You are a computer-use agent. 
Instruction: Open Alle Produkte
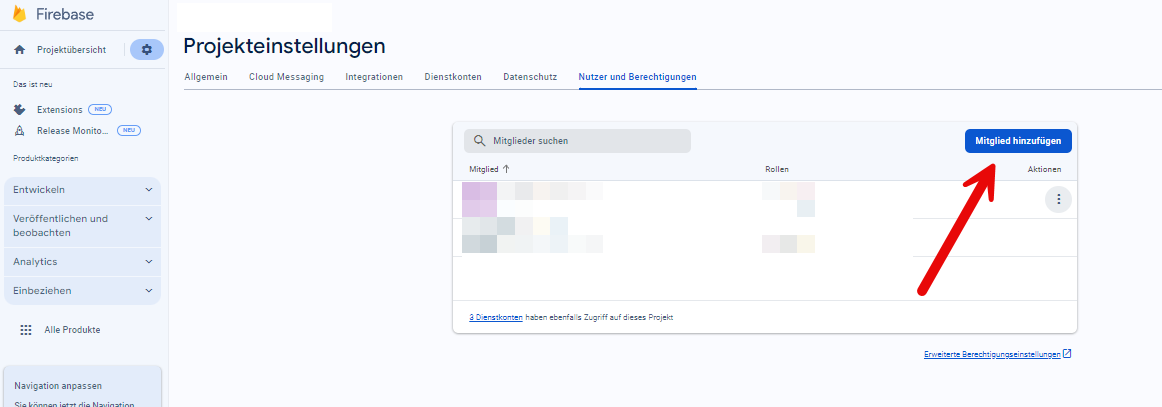pos(72,330)
